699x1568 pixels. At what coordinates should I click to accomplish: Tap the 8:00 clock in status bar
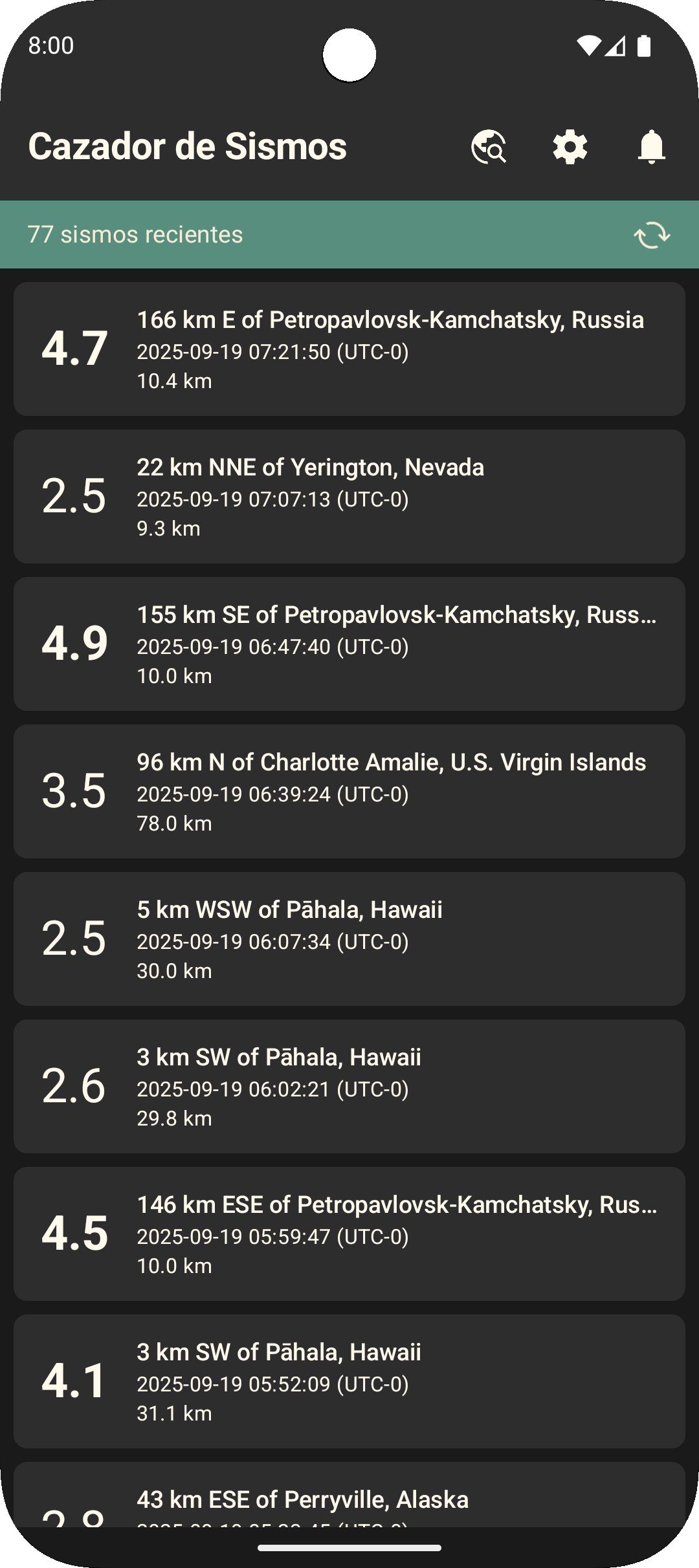pyautogui.click(x=51, y=46)
